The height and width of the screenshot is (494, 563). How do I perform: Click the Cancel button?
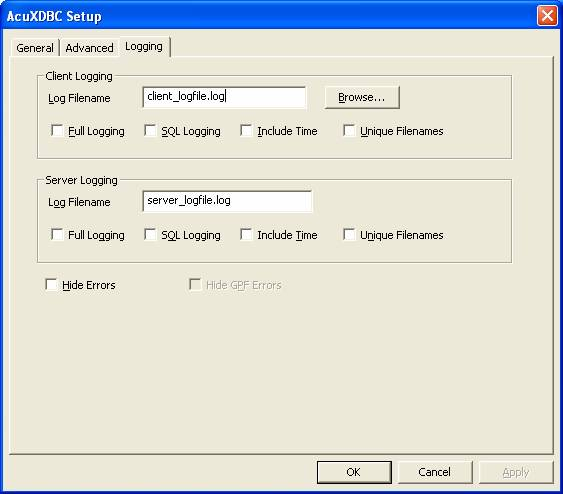(x=435, y=472)
